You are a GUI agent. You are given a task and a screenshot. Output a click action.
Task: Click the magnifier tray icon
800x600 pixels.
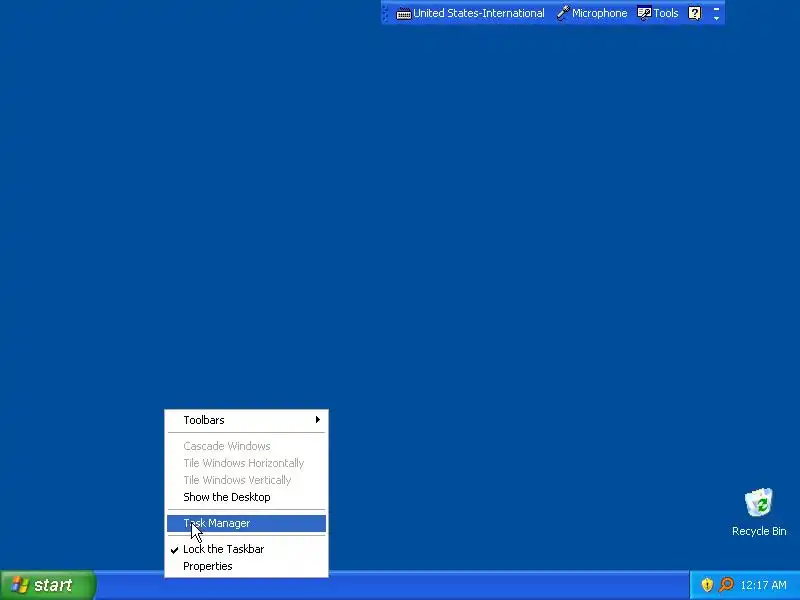[x=726, y=585]
